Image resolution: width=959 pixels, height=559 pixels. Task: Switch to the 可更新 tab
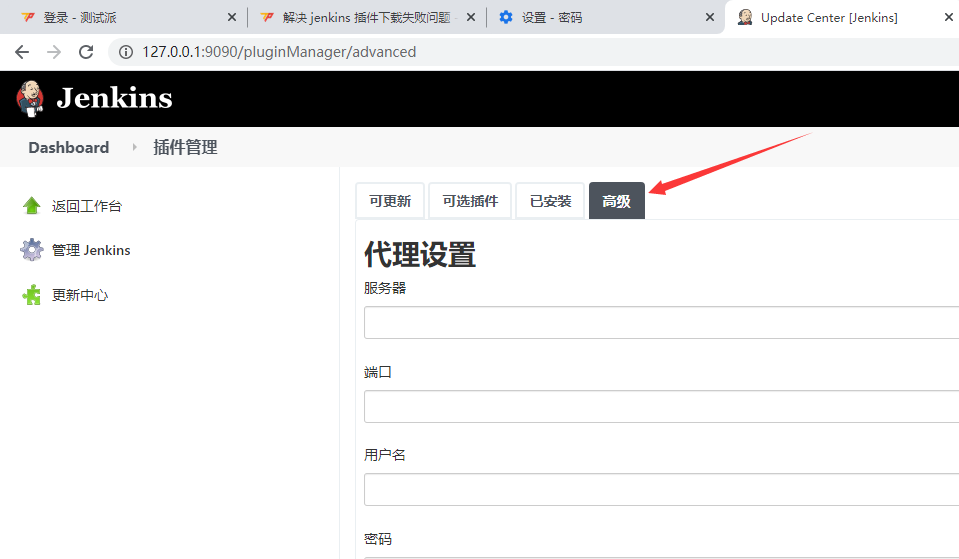pos(390,201)
